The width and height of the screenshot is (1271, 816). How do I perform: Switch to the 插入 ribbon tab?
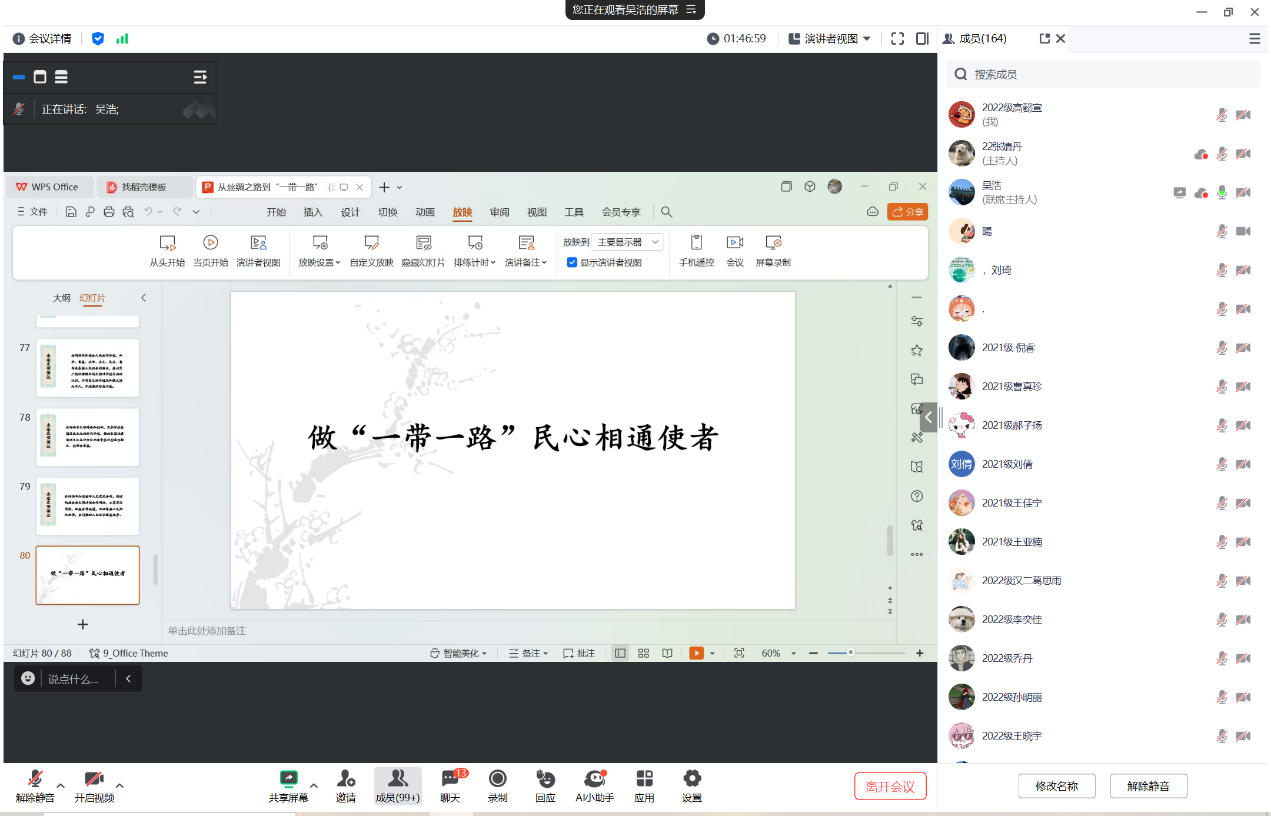[x=313, y=212]
